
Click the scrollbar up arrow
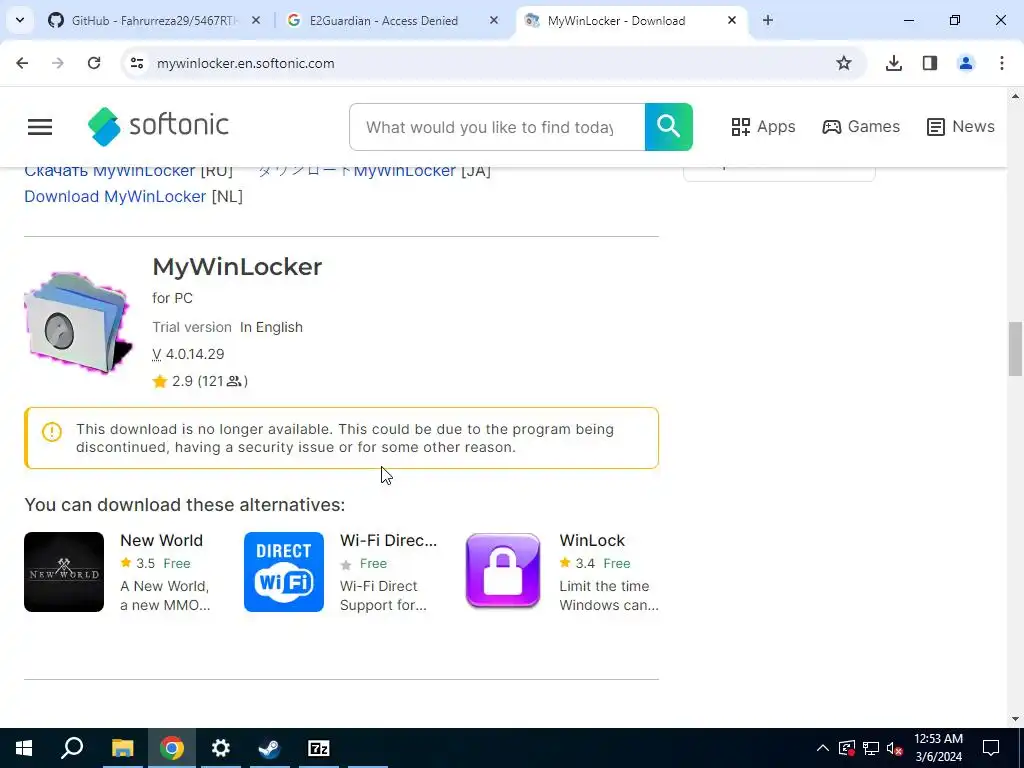(1015, 96)
